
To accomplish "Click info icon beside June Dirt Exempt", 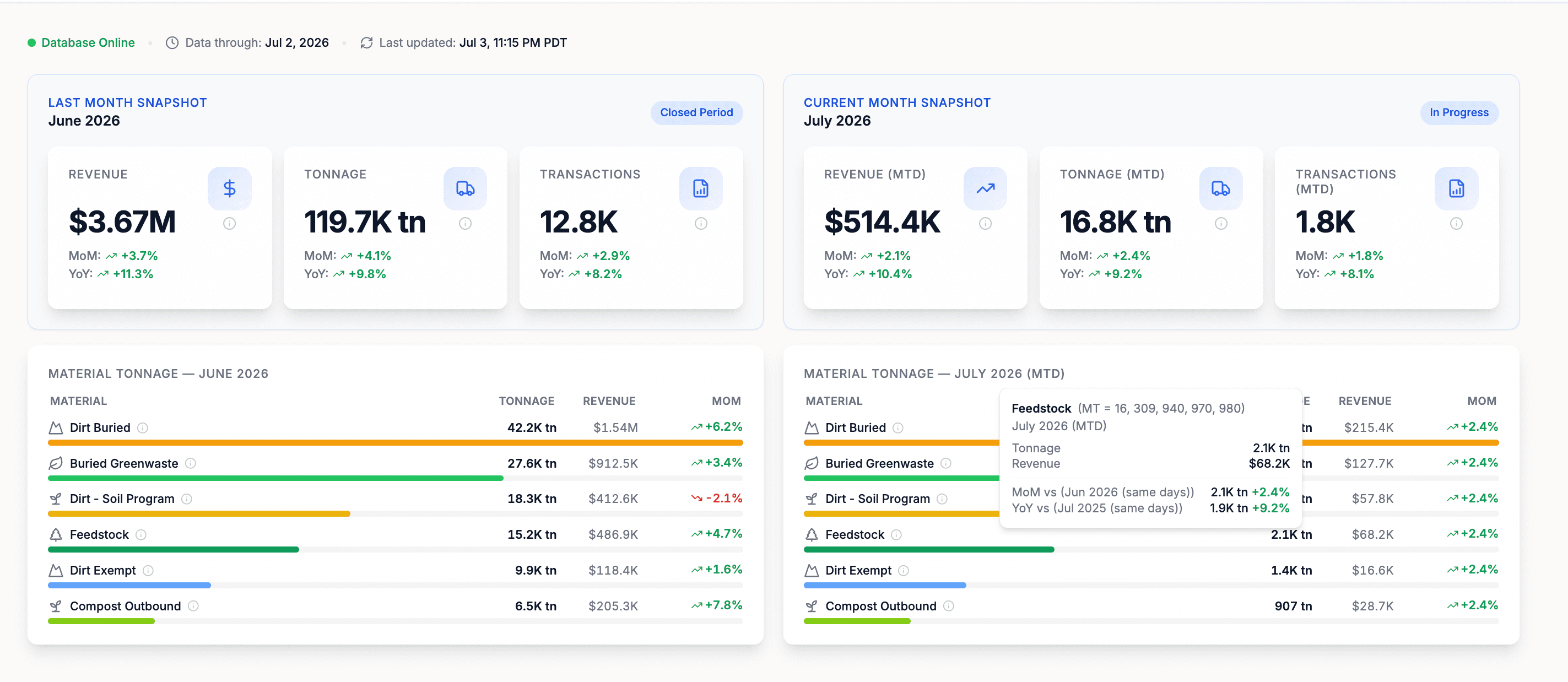I will (x=148, y=571).
